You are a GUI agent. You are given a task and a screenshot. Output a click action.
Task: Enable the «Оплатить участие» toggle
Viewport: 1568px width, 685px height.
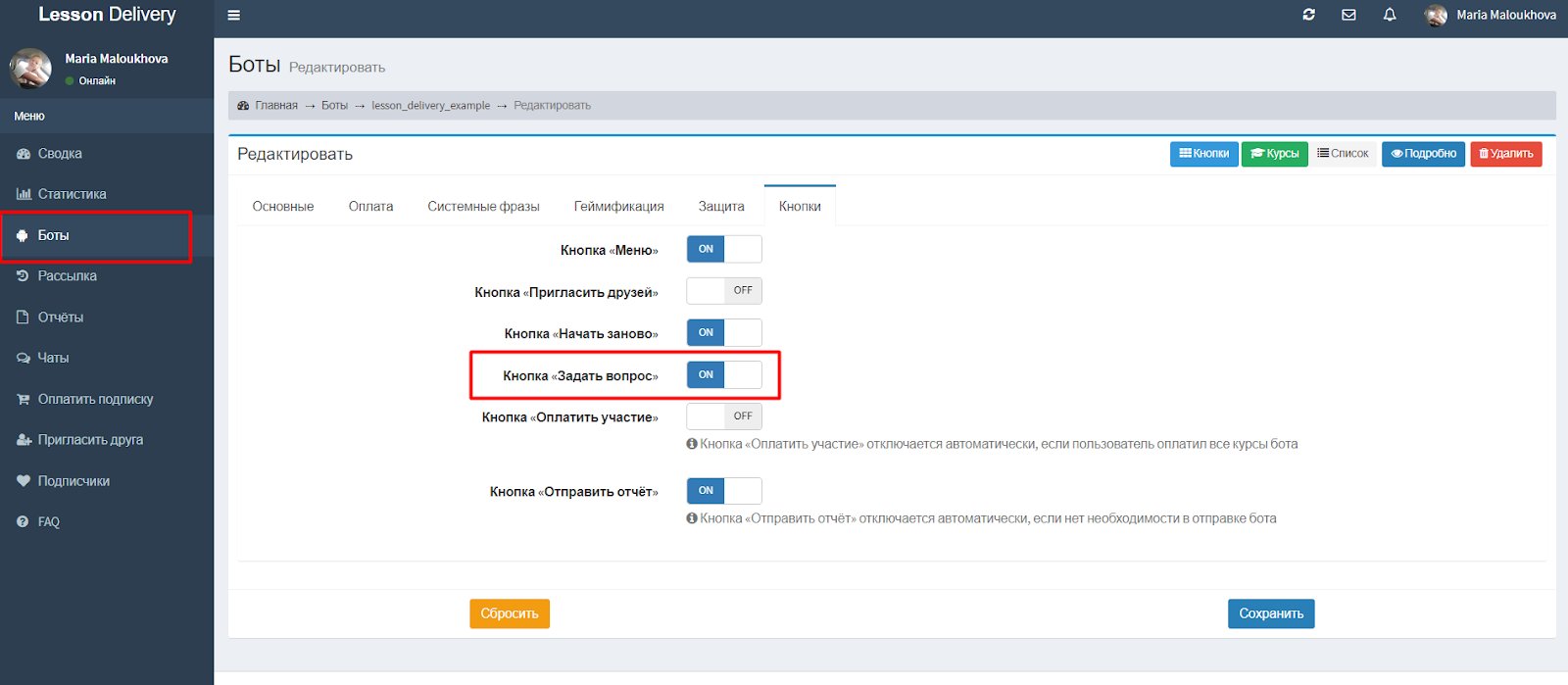pos(723,416)
